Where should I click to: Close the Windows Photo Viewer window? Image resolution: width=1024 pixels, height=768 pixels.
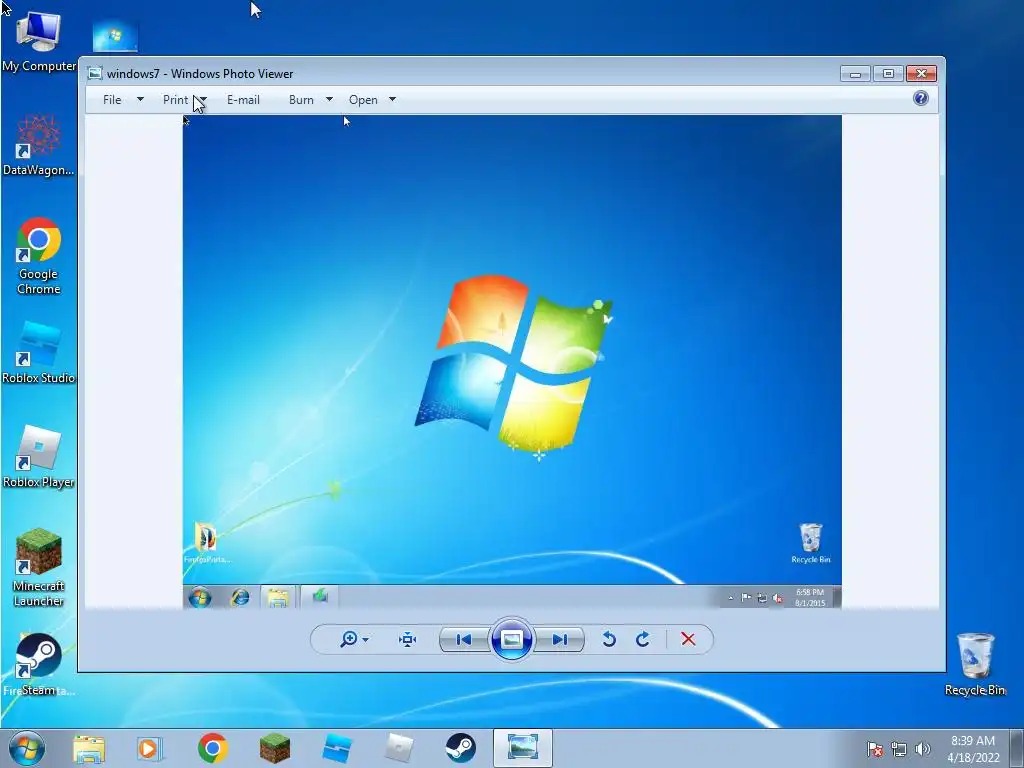(x=921, y=74)
